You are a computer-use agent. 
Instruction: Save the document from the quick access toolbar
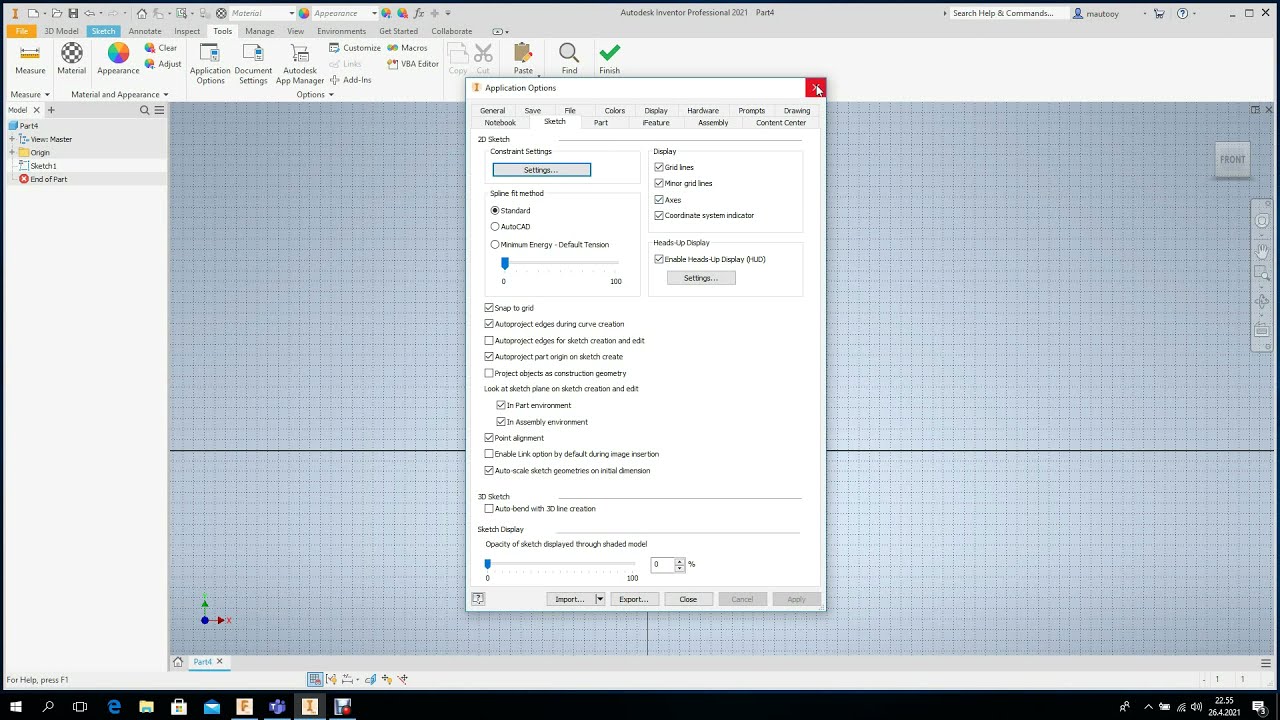(73, 13)
